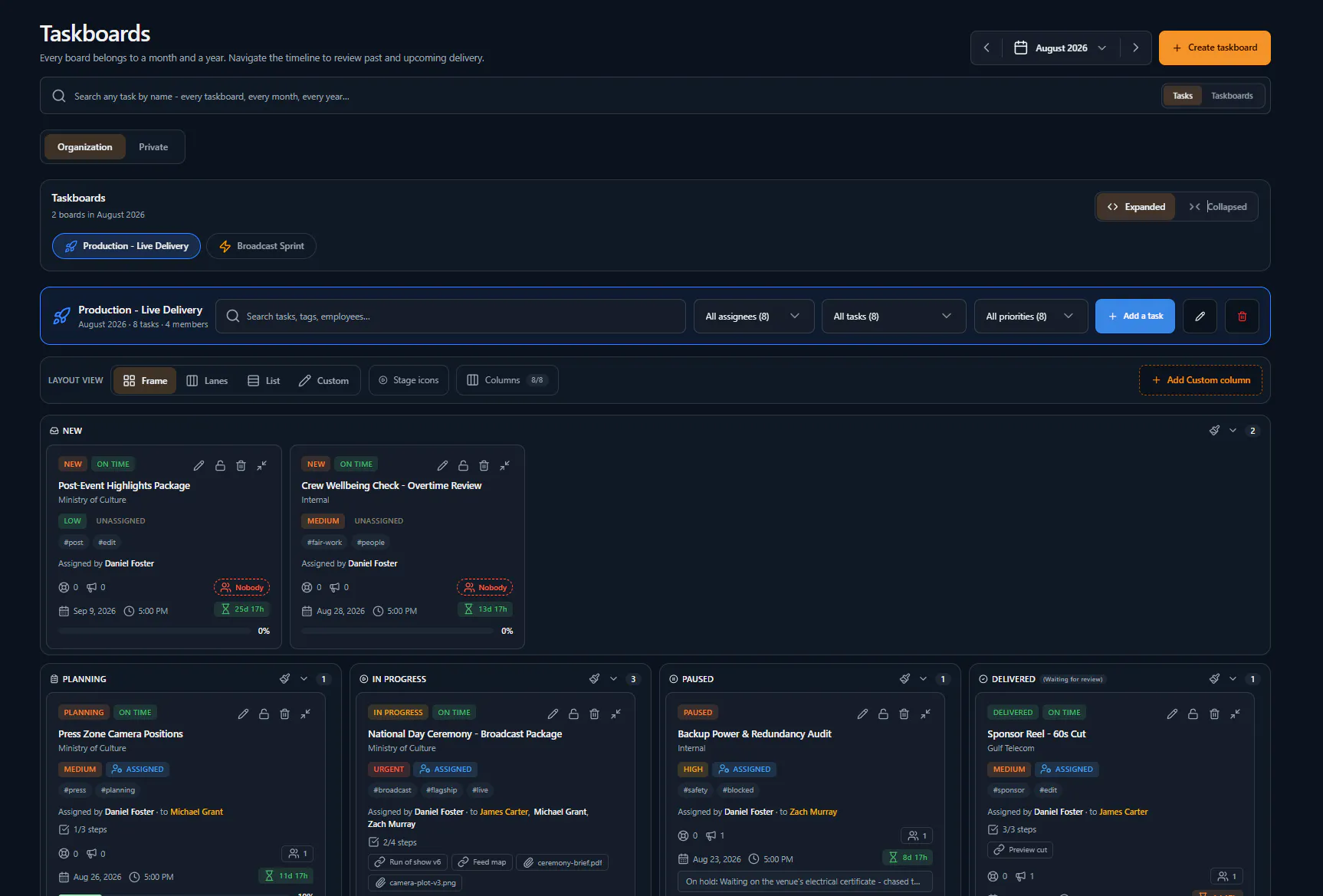The width and height of the screenshot is (1323, 896).
Task: Go to previous month arrow
Action: pos(987,48)
